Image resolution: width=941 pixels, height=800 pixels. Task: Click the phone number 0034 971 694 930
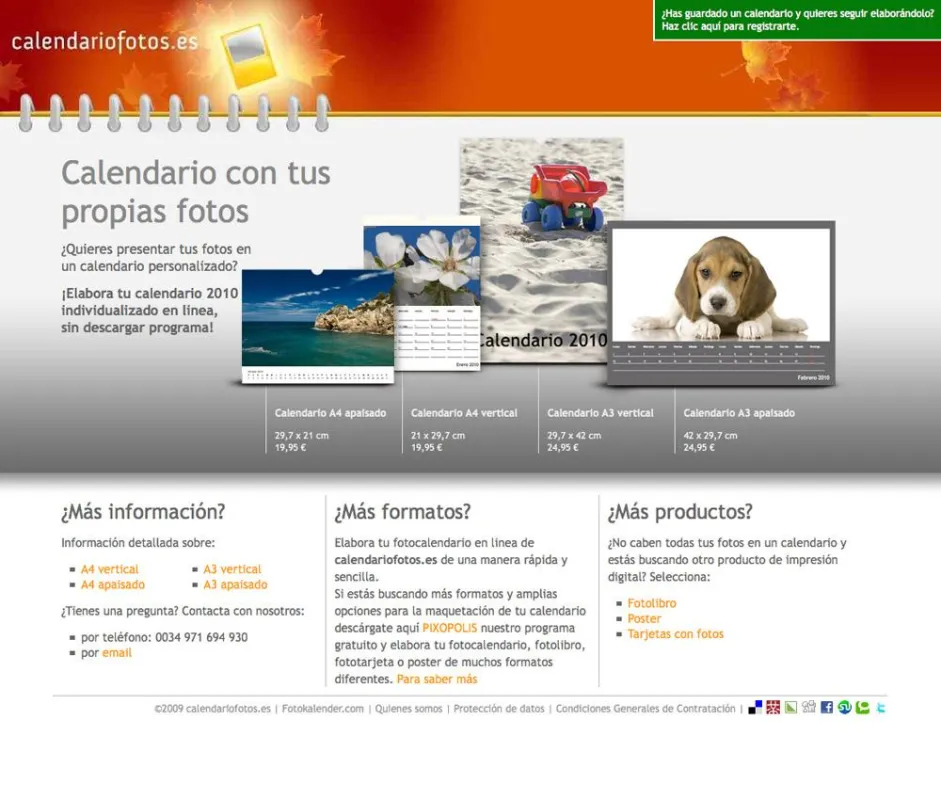[202, 637]
